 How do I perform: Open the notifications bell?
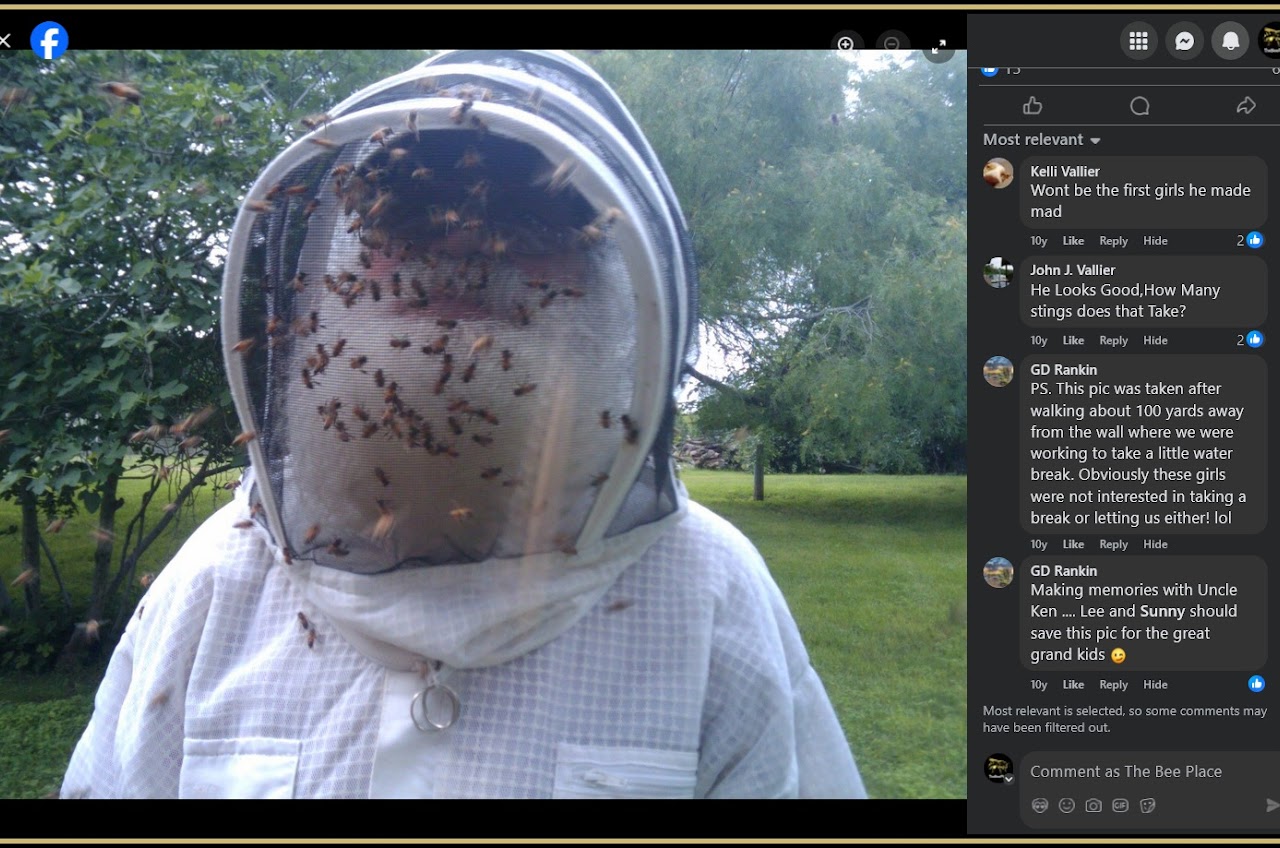coord(1231,41)
